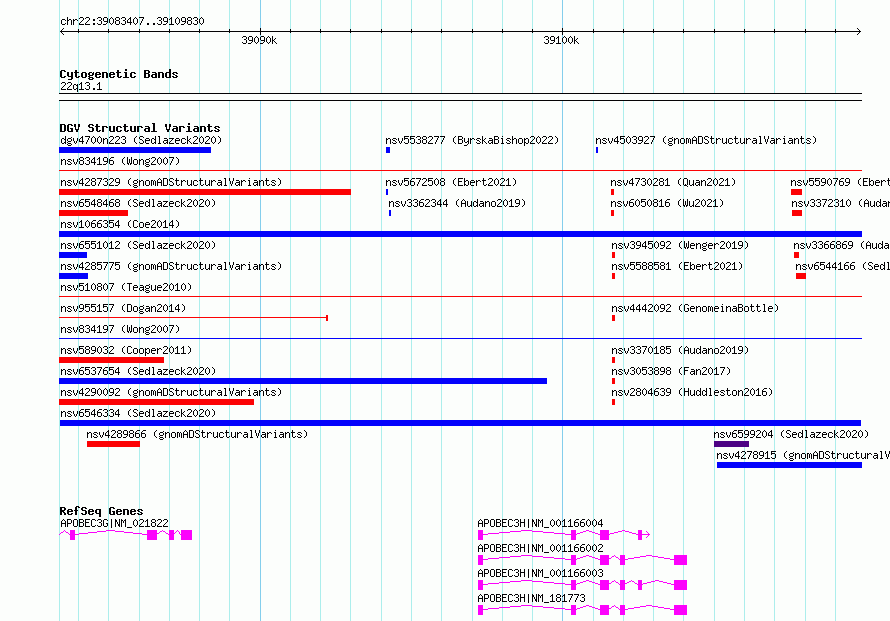Open nsv6050816 (Wu2021) variant
The height and width of the screenshot is (621, 890).
tap(668, 203)
